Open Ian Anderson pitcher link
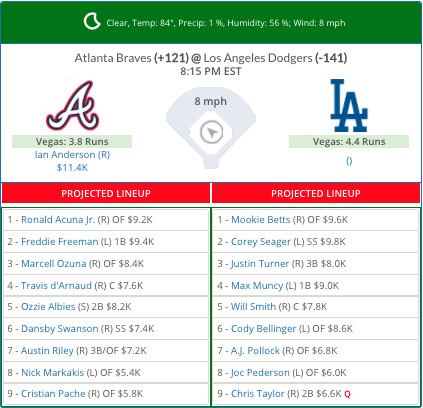Viewport: 423px width, 408px height. tap(72, 155)
